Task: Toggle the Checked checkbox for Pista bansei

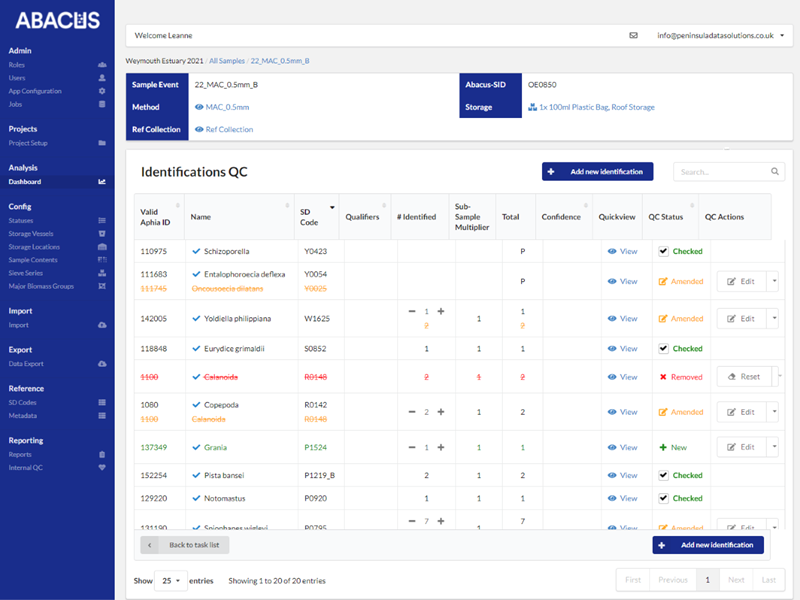Action: click(663, 476)
